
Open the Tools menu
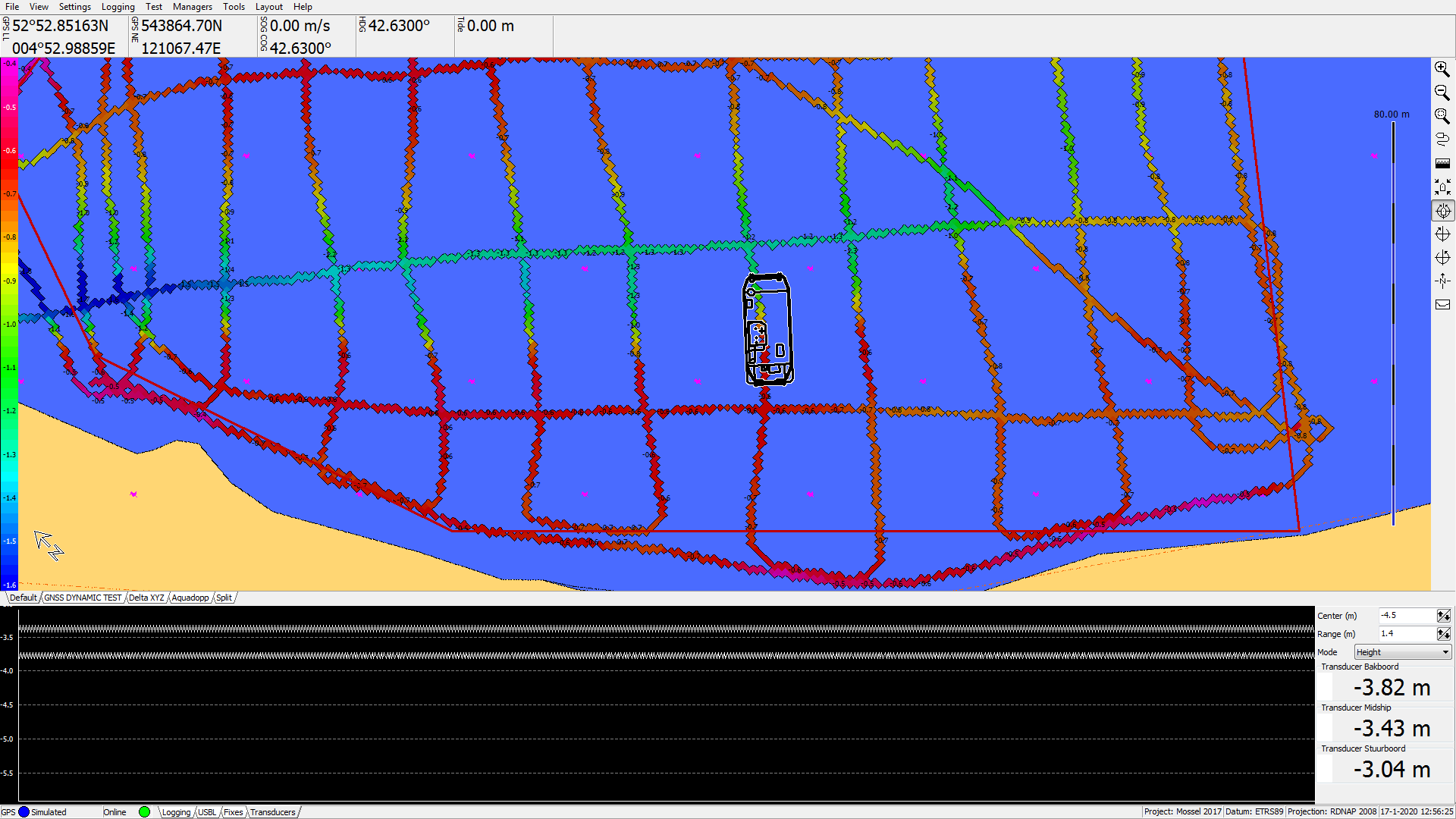point(234,7)
